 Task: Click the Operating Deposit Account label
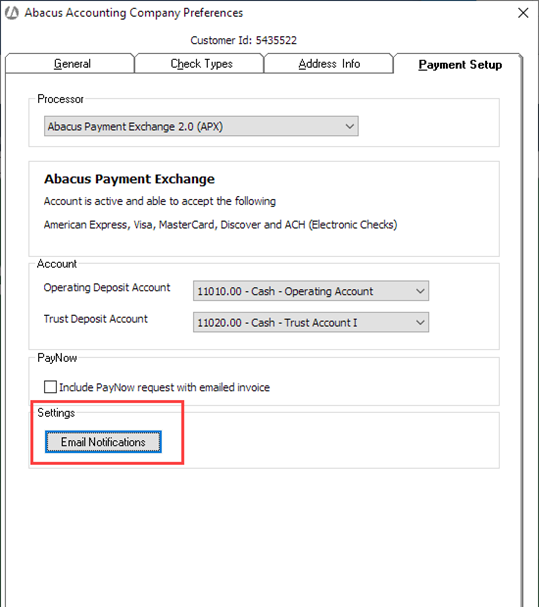point(107,288)
